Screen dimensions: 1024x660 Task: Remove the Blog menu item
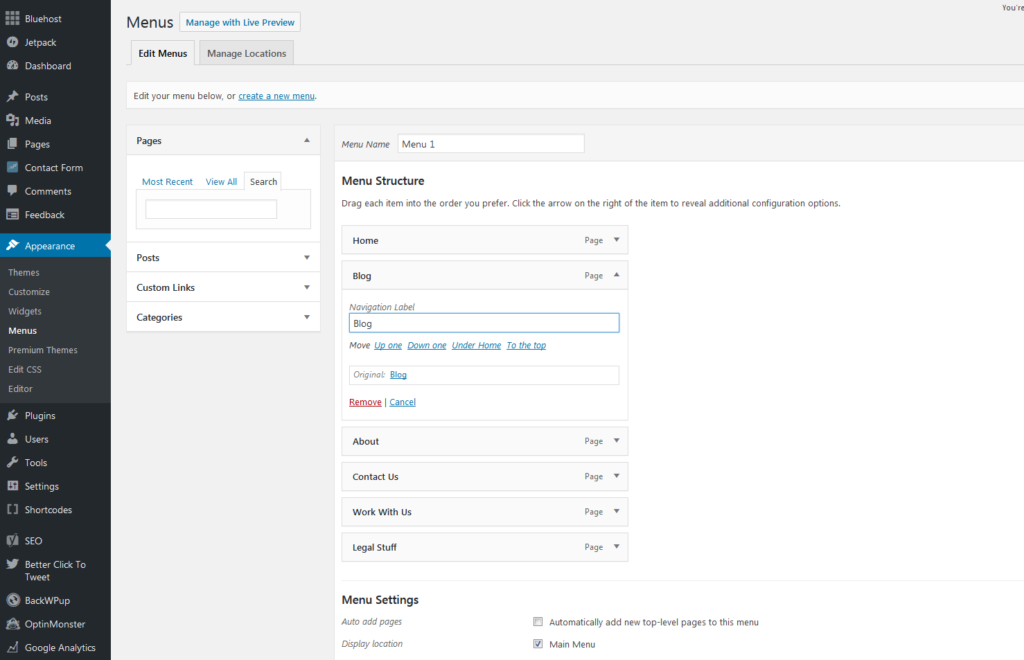click(364, 401)
